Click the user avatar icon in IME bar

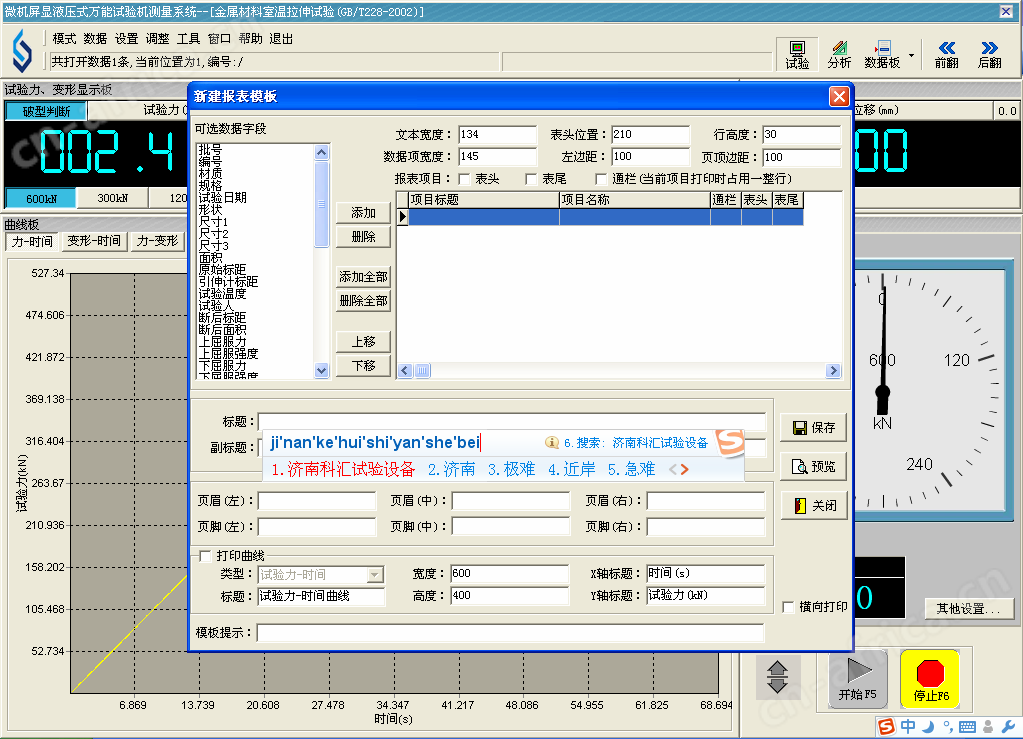[988, 727]
